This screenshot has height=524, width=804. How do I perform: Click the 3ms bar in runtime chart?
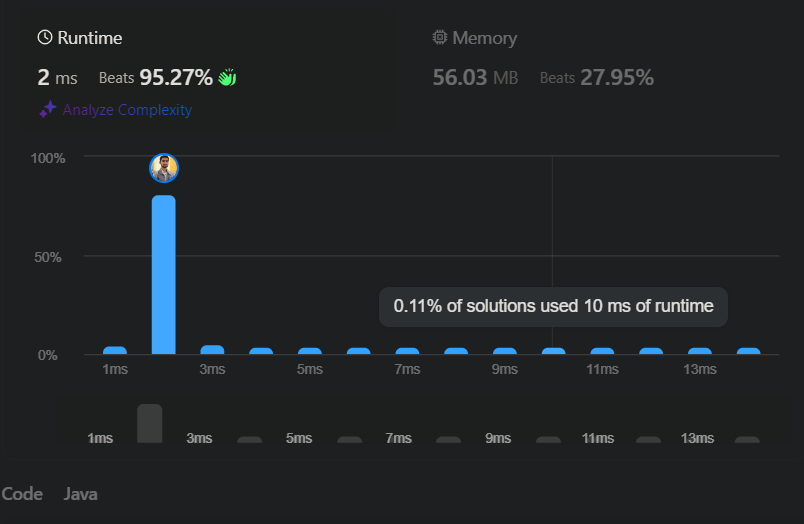pyautogui.click(x=212, y=350)
